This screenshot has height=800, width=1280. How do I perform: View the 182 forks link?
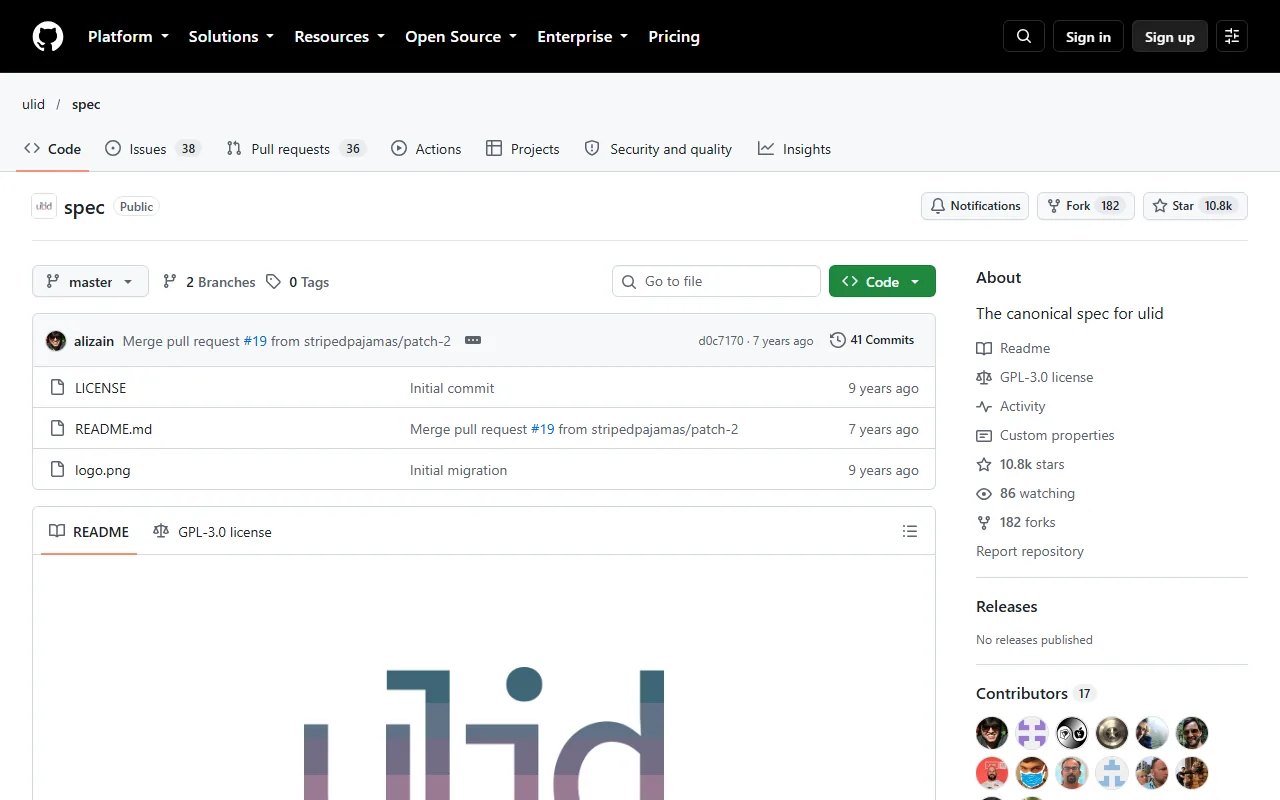(x=1016, y=522)
